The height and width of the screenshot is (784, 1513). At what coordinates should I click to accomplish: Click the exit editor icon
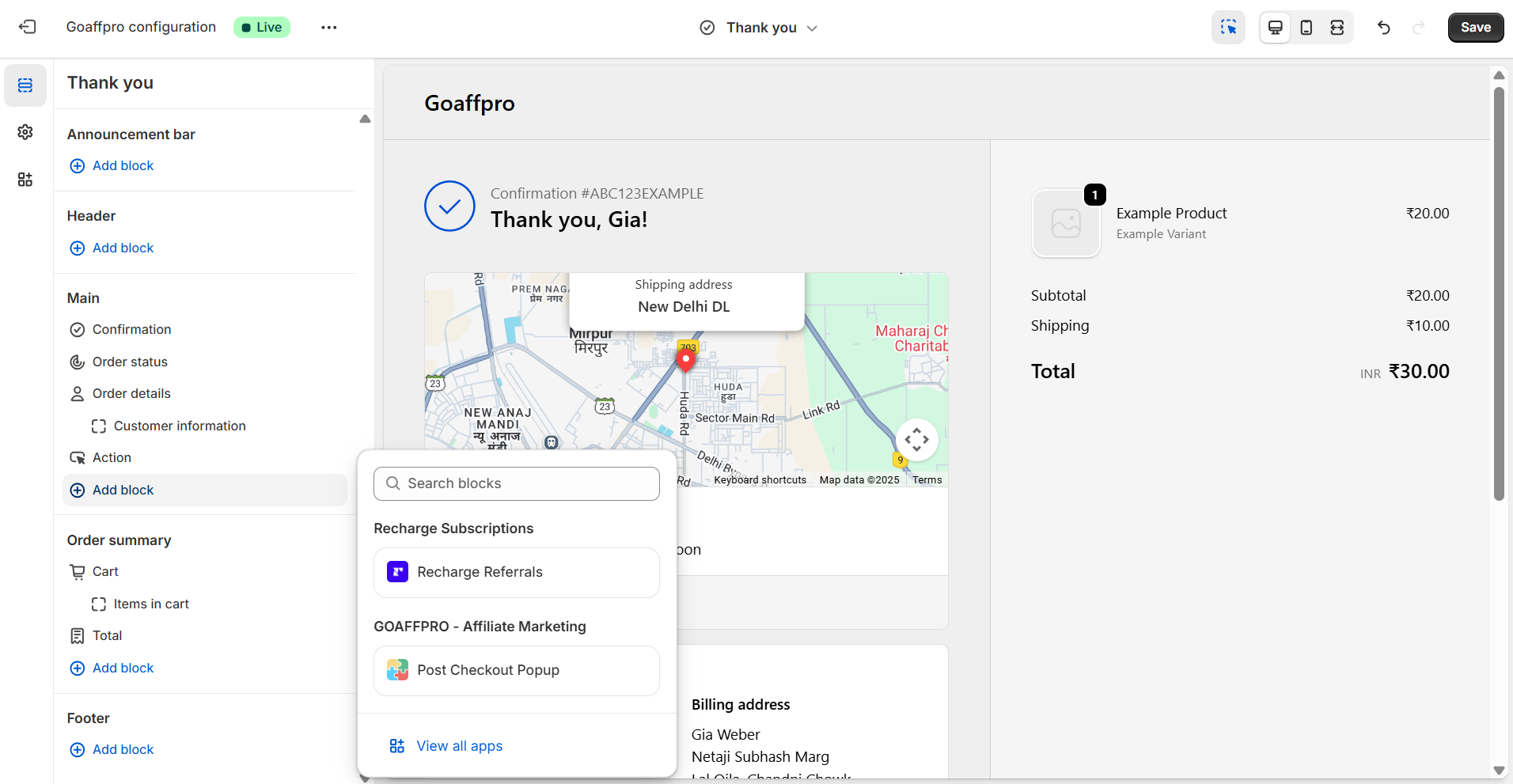(x=28, y=27)
